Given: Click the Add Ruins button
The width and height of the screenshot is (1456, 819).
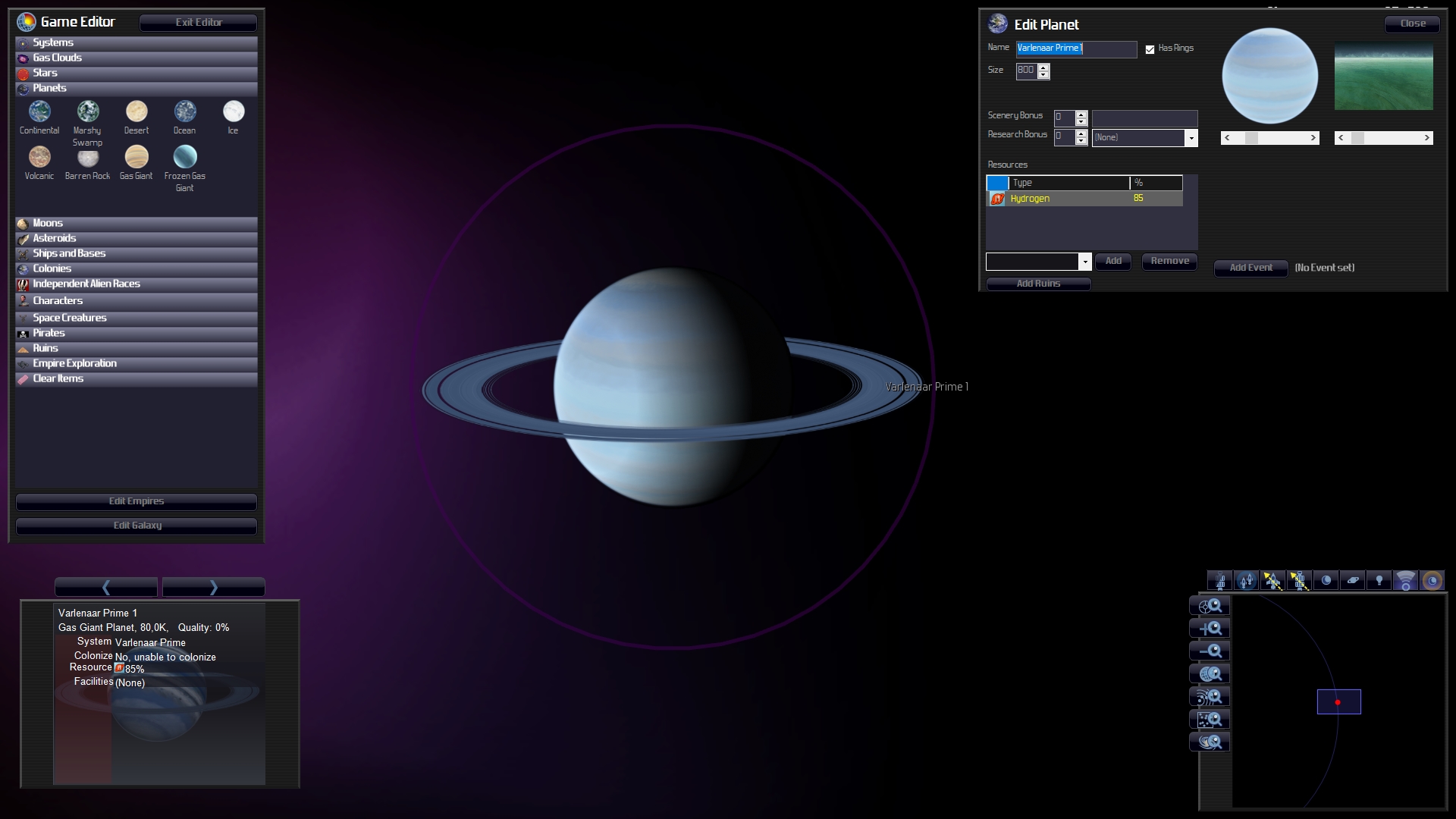Looking at the screenshot, I should pyautogui.click(x=1038, y=284).
